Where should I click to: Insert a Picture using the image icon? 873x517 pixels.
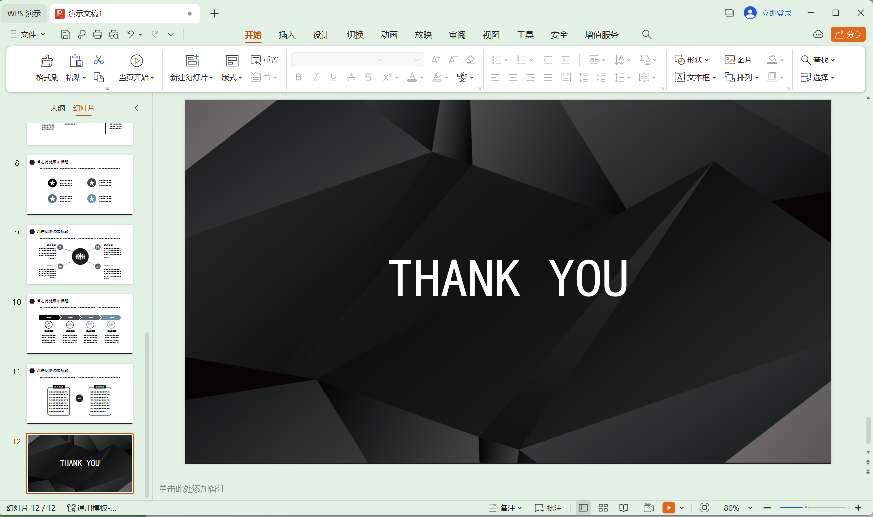coord(730,60)
